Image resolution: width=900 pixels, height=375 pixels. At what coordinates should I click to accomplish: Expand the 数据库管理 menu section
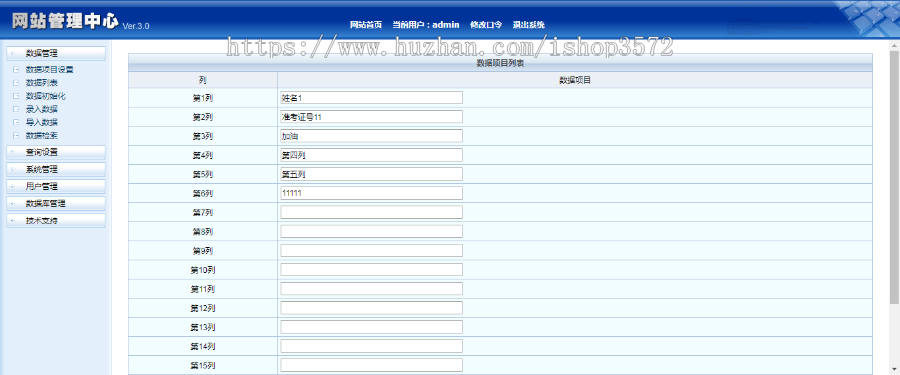tap(56, 203)
